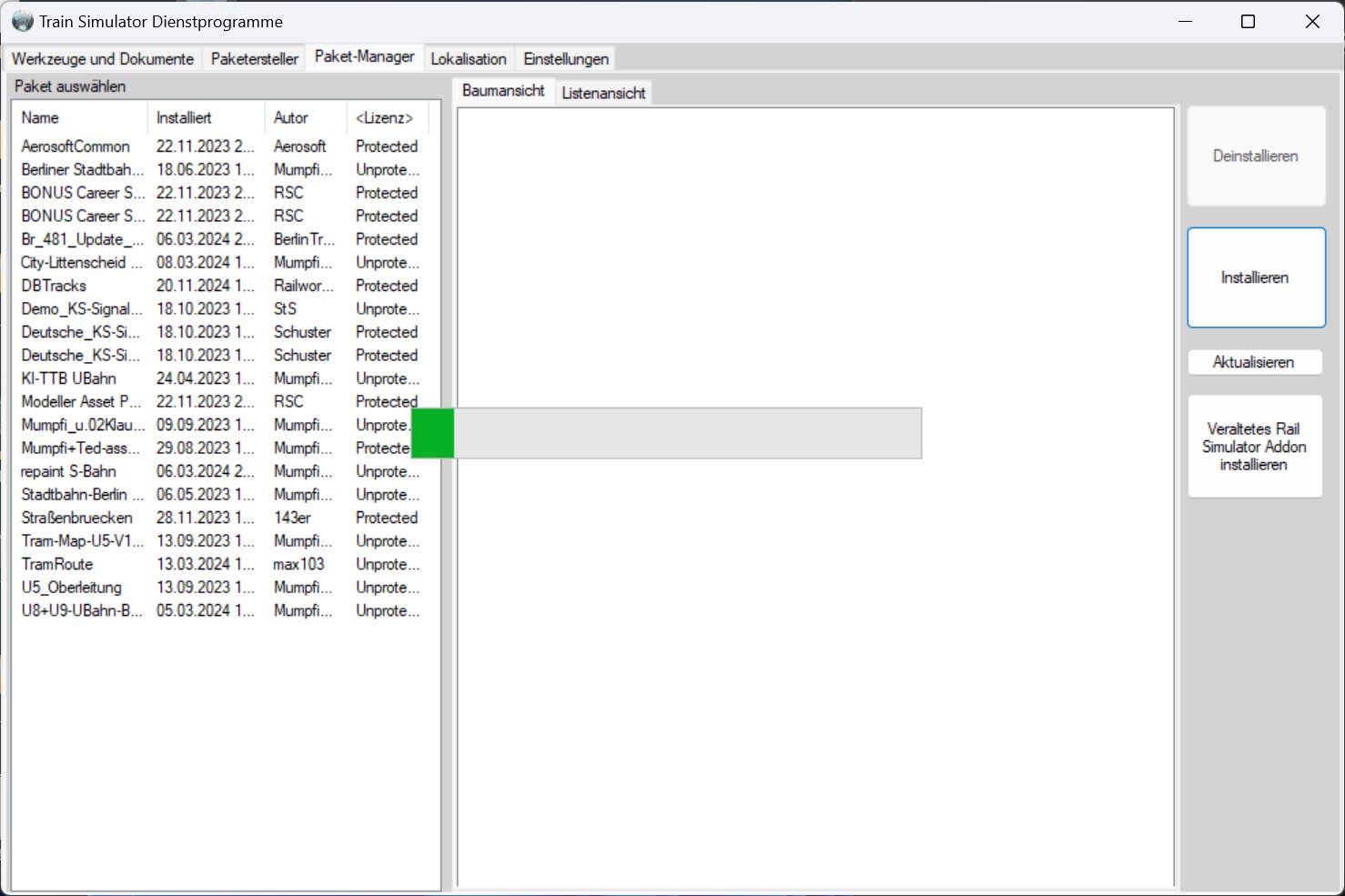The height and width of the screenshot is (896, 1345).
Task: Select the Paket-Manager tab
Action: point(365,56)
